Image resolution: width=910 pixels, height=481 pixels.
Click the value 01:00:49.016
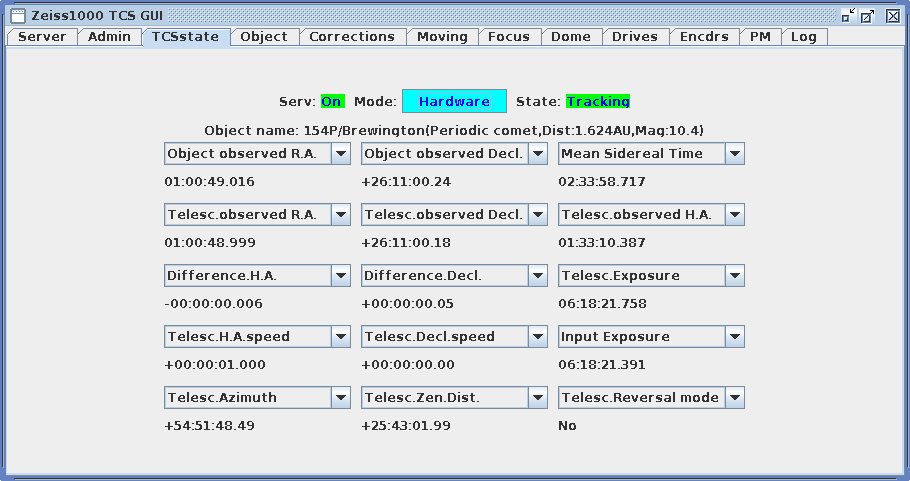(210, 182)
